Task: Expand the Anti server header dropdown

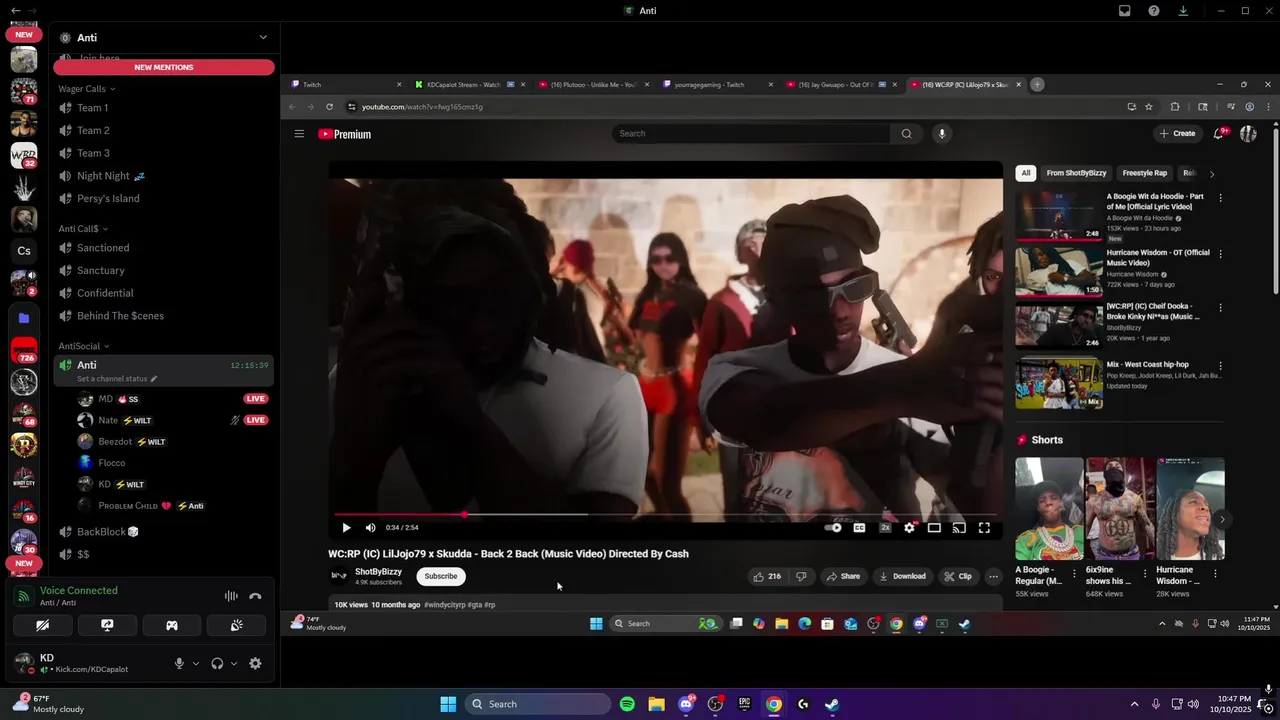Action: [x=263, y=37]
